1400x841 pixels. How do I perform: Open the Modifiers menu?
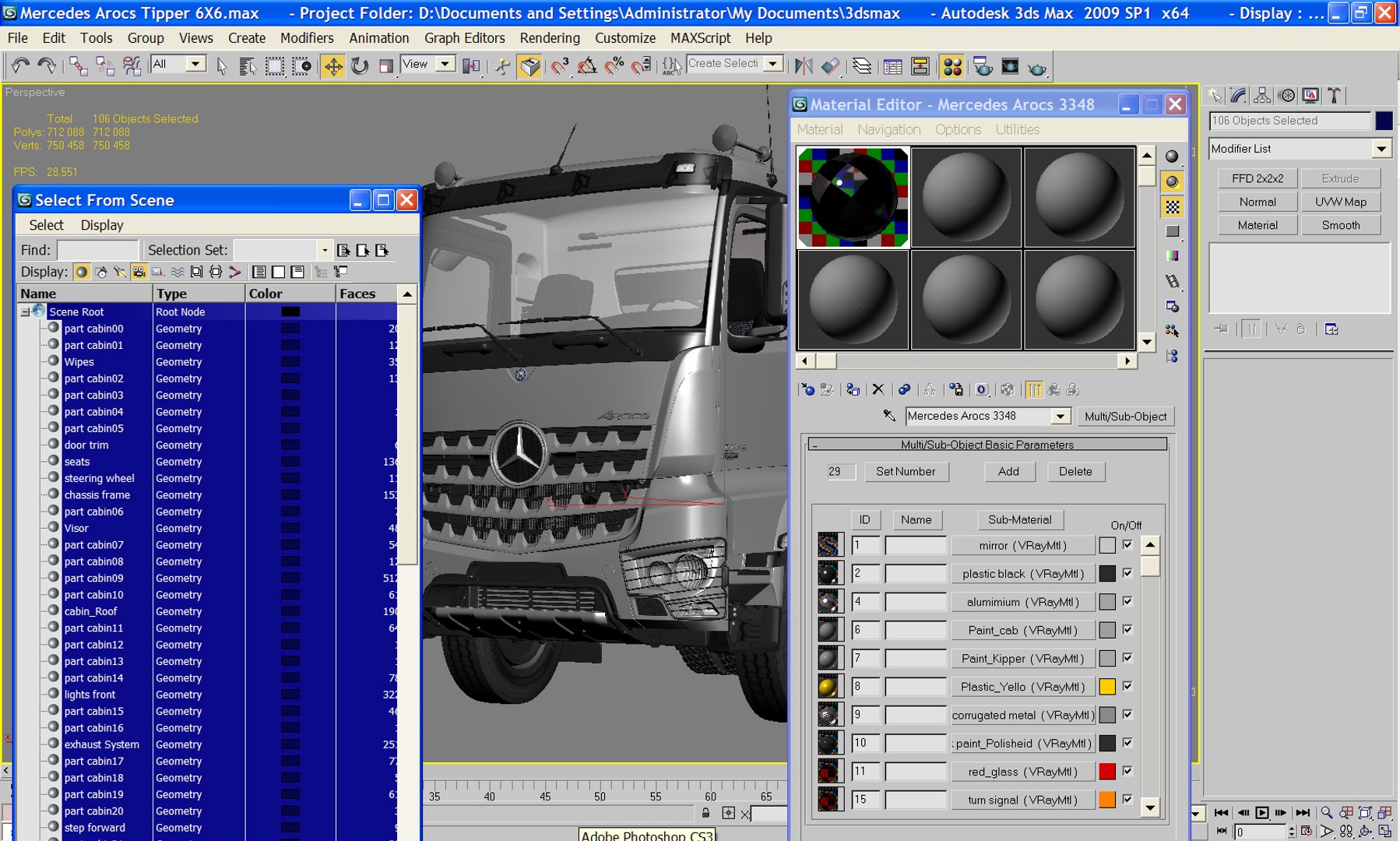[307, 37]
